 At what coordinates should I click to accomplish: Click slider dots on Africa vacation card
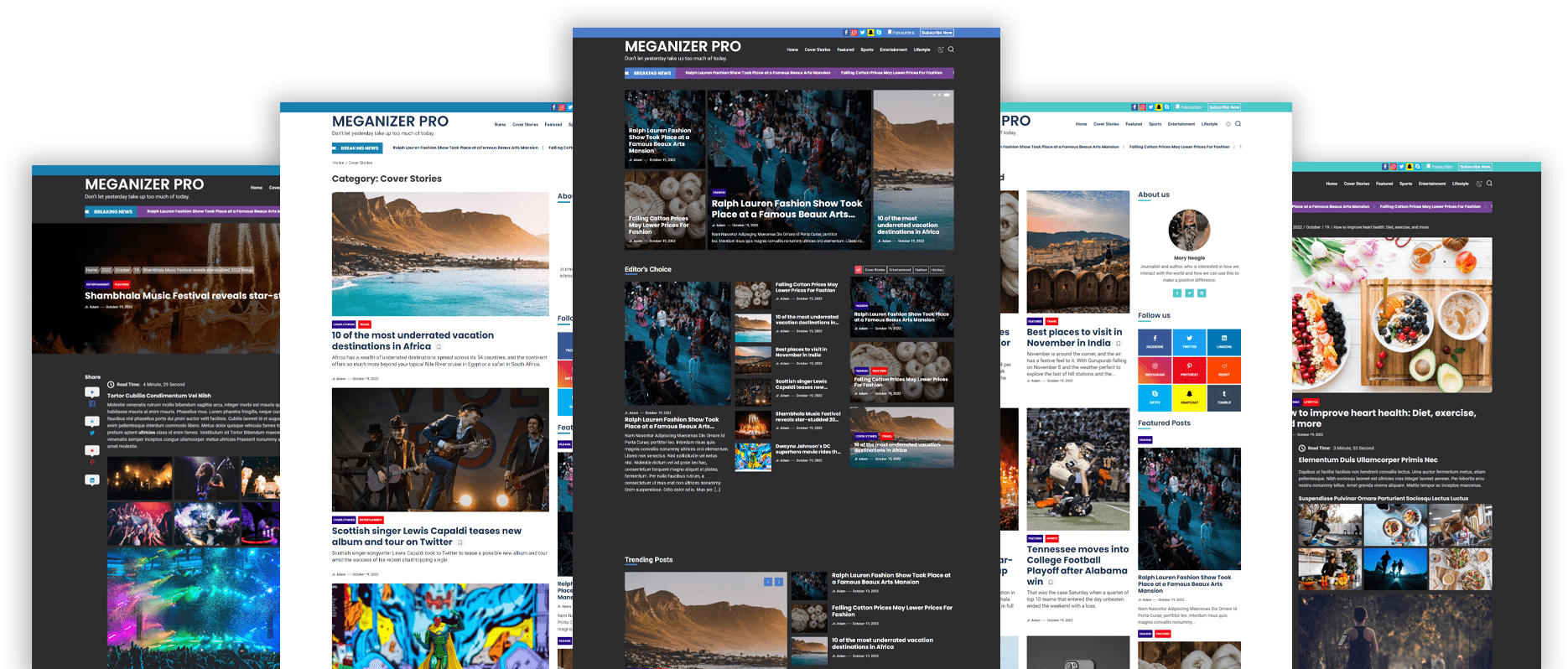pos(940,95)
